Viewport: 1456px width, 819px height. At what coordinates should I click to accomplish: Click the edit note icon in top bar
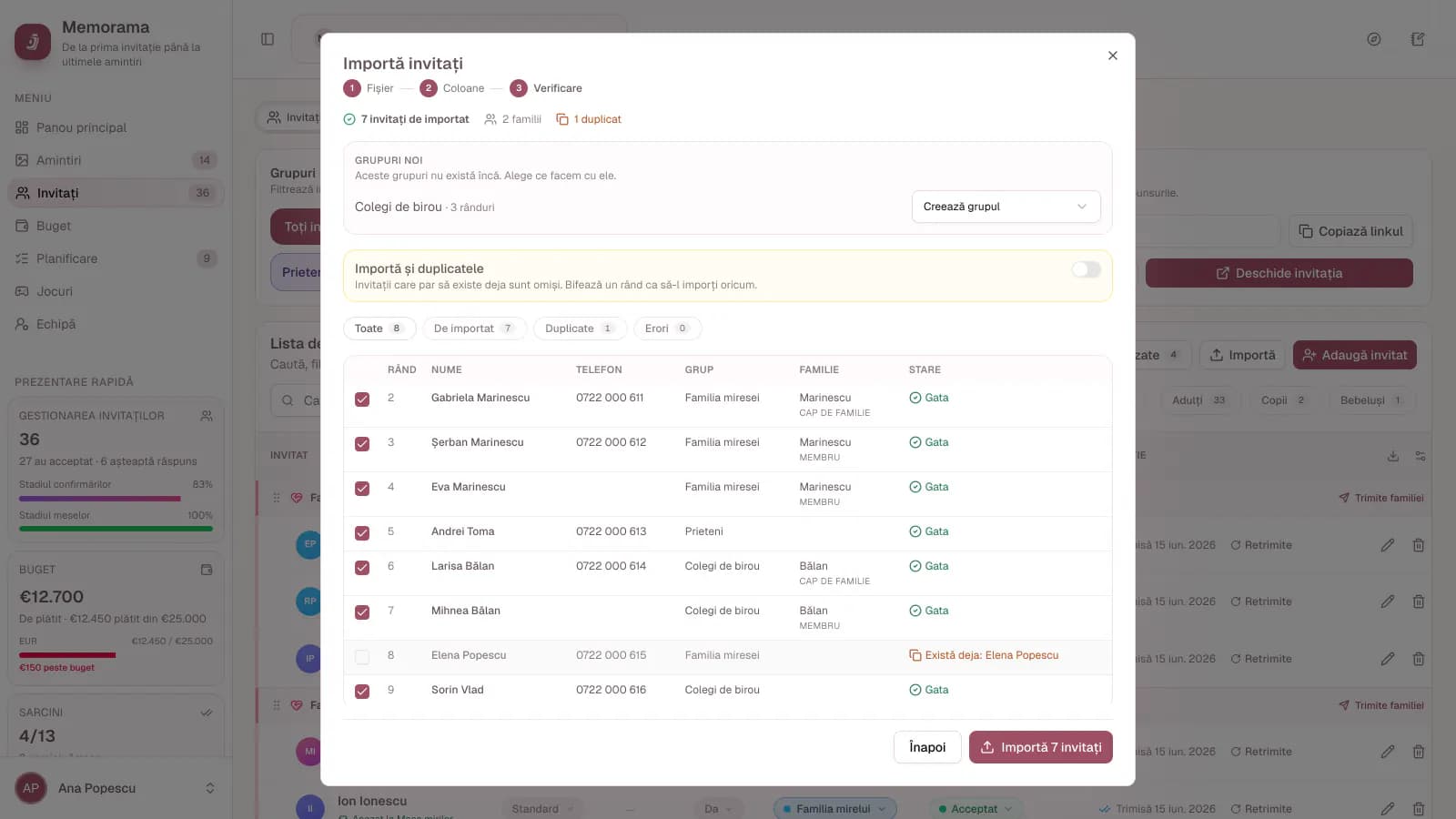(x=1418, y=39)
